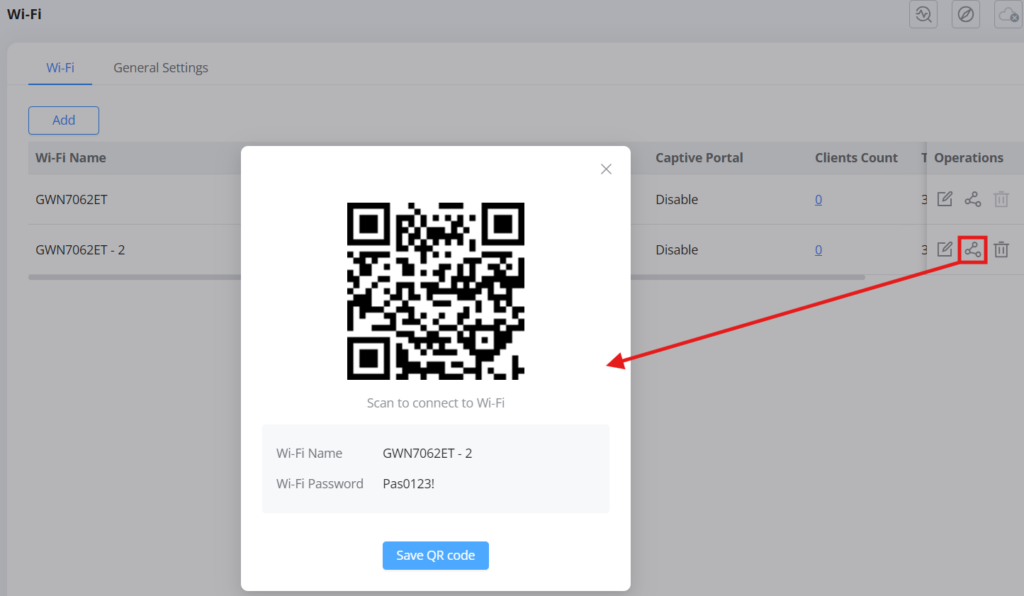1024x596 pixels.
Task: Open clients count link for GWN7062ET
Action: pos(818,200)
